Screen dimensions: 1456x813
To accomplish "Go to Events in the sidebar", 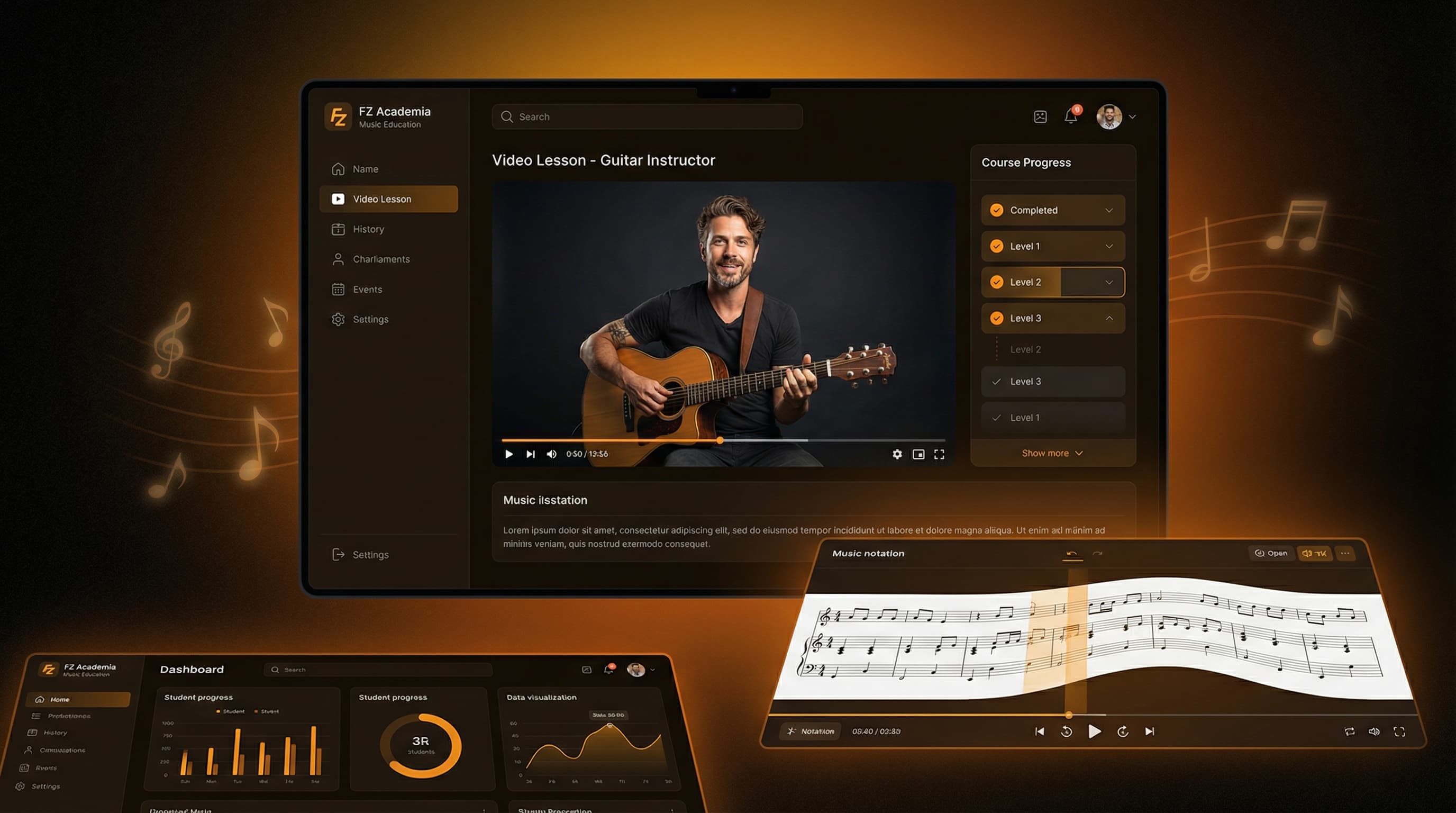I will 367,290.
